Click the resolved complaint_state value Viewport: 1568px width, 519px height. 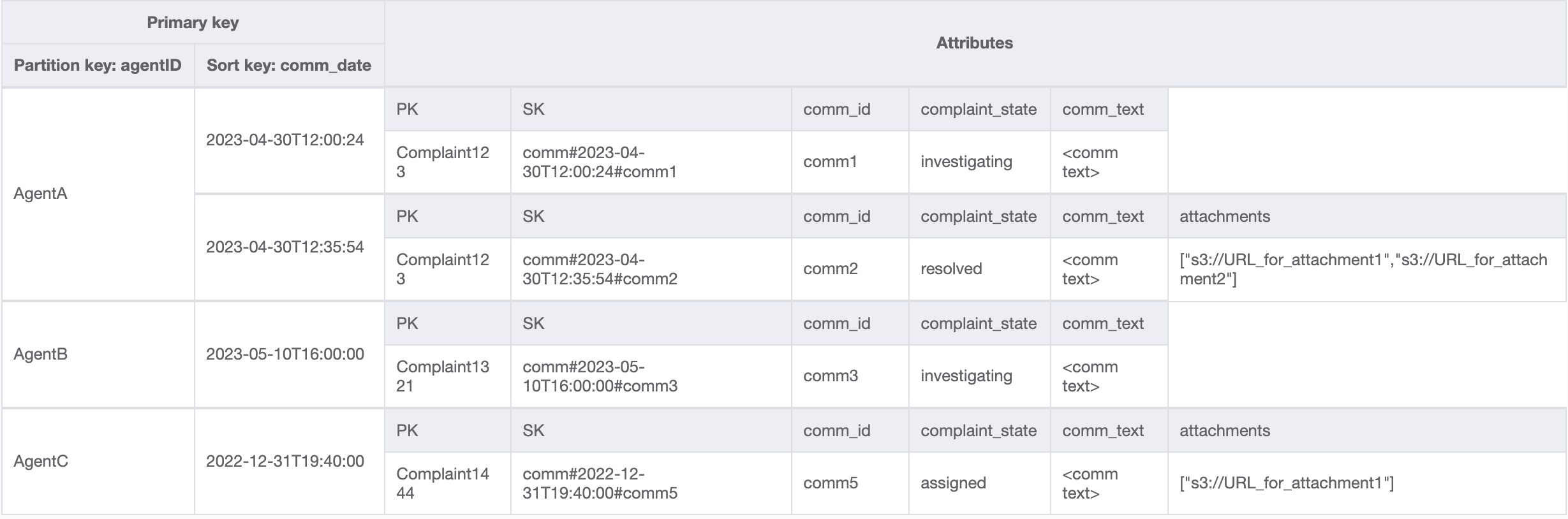coord(950,269)
